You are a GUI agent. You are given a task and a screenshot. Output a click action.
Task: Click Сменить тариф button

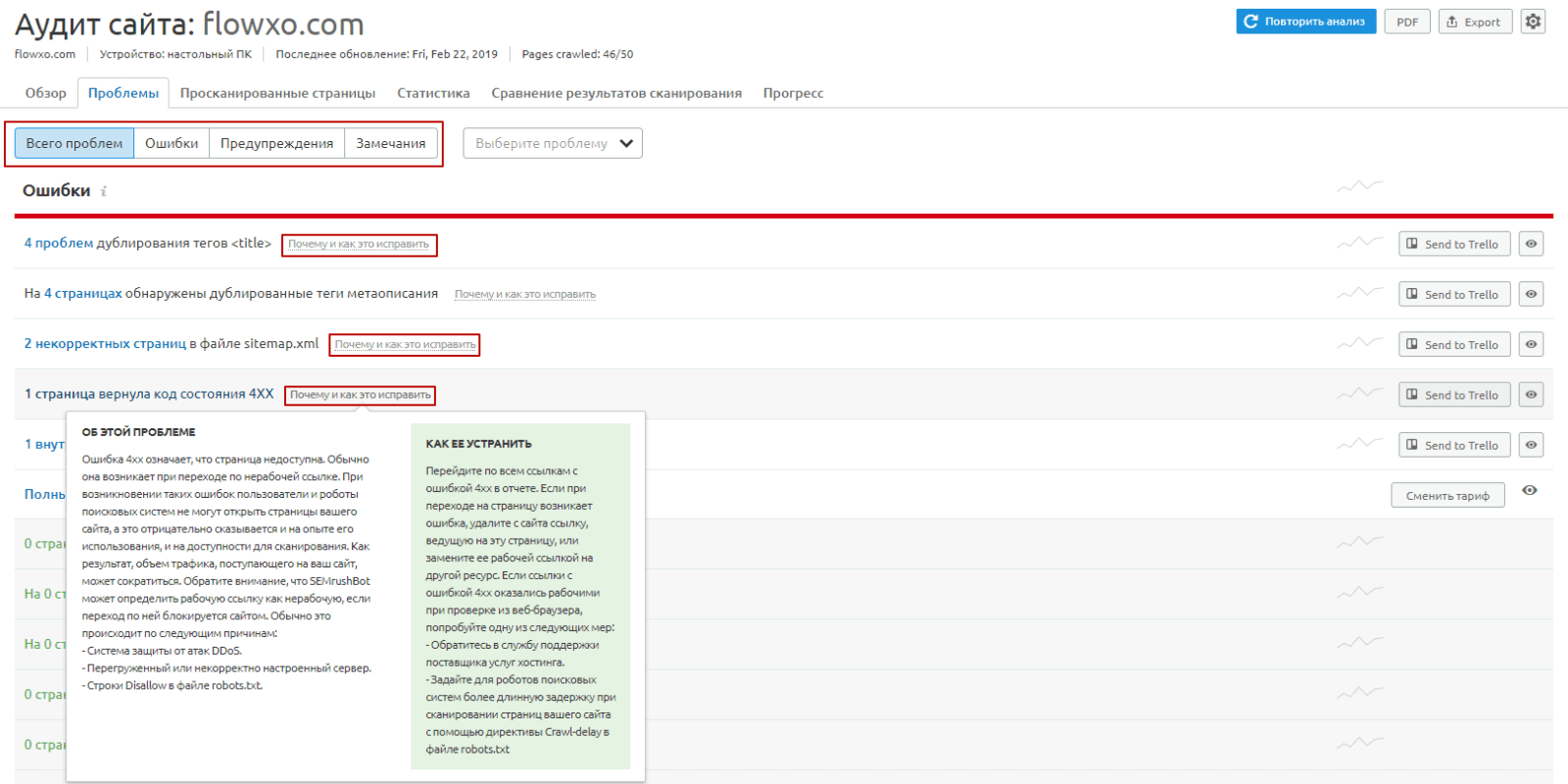1447,495
